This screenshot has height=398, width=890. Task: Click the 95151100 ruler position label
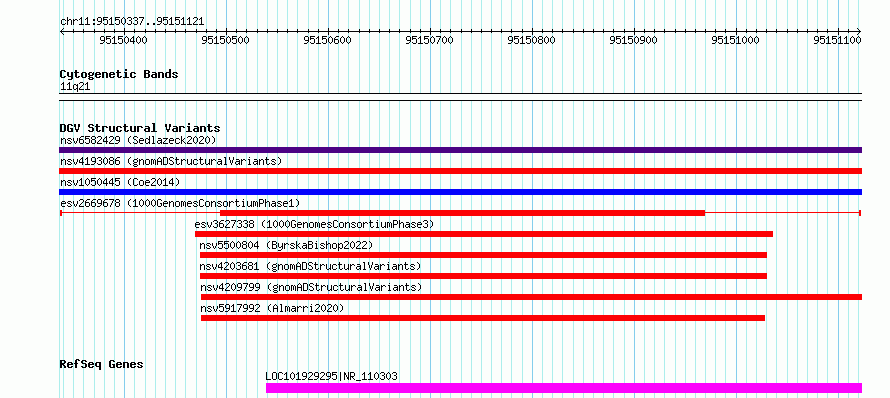coord(838,40)
